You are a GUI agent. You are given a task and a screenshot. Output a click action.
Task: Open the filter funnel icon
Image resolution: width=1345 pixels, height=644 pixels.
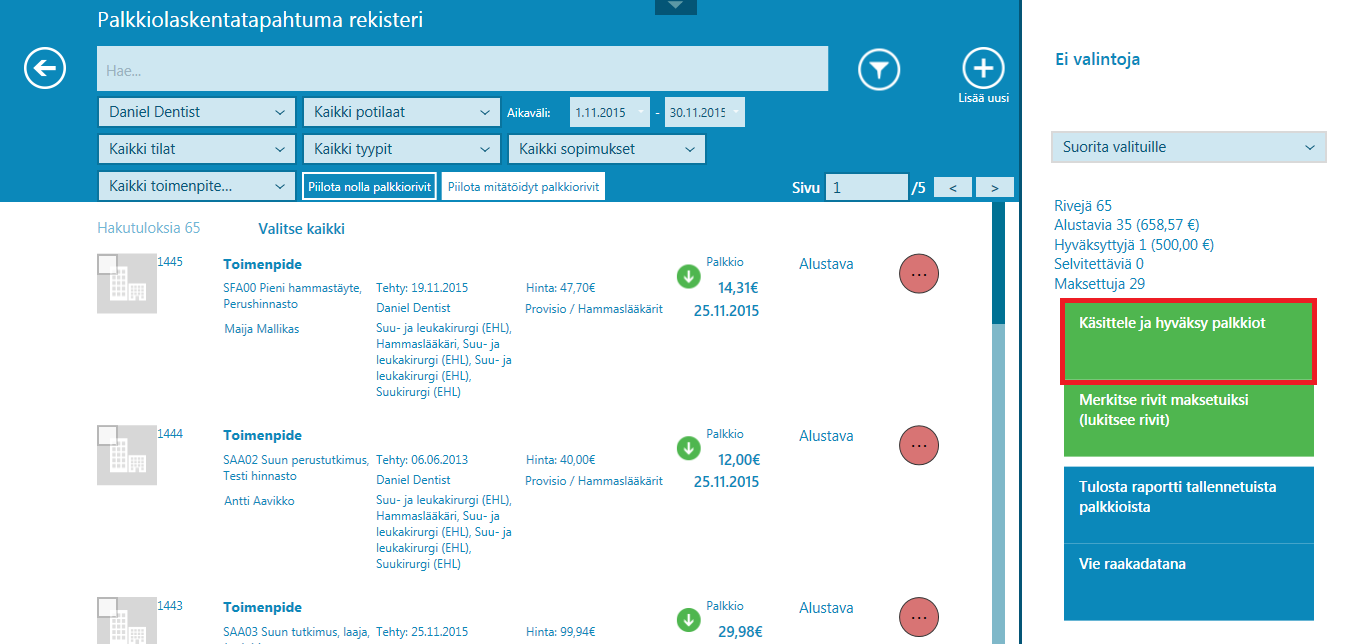(x=879, y=69)
